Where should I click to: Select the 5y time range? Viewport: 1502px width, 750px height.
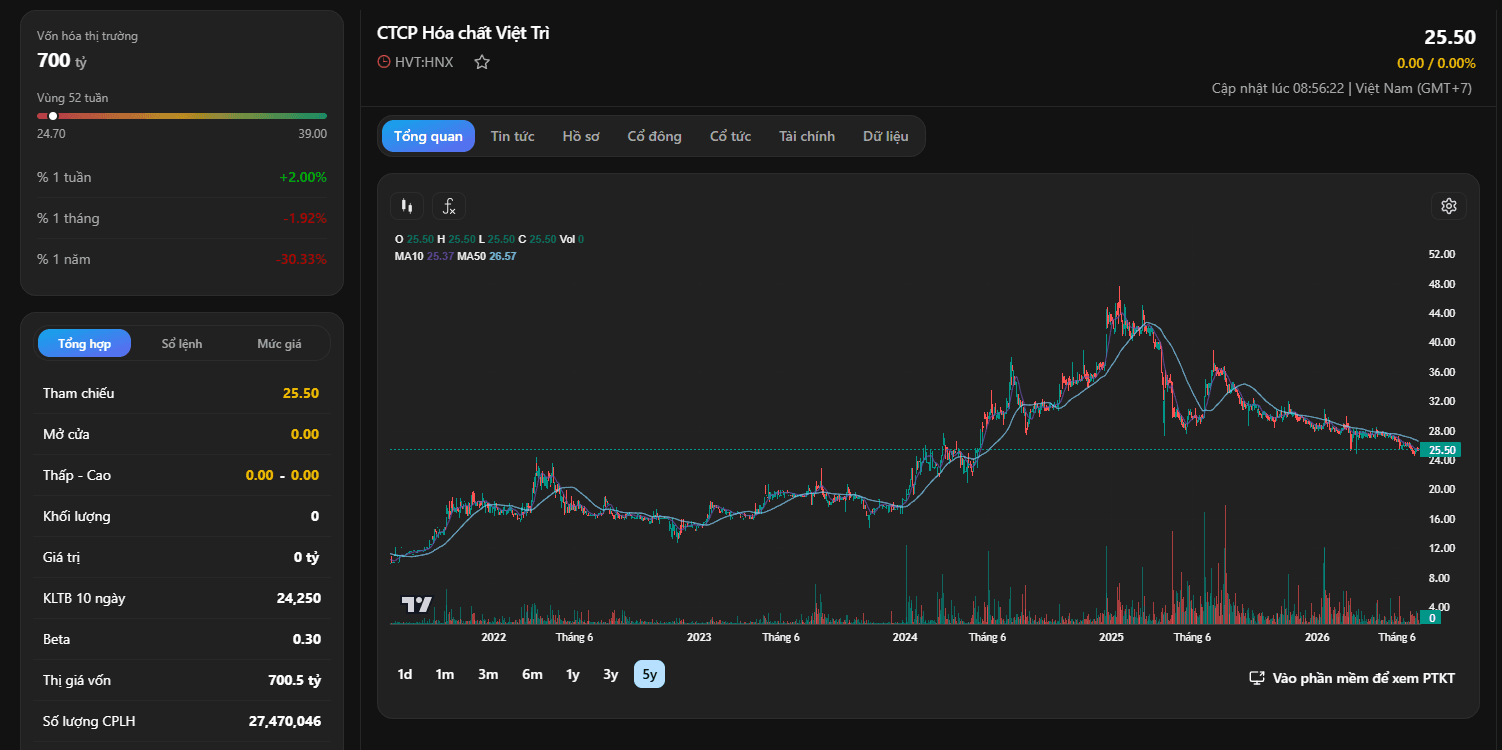650,674
